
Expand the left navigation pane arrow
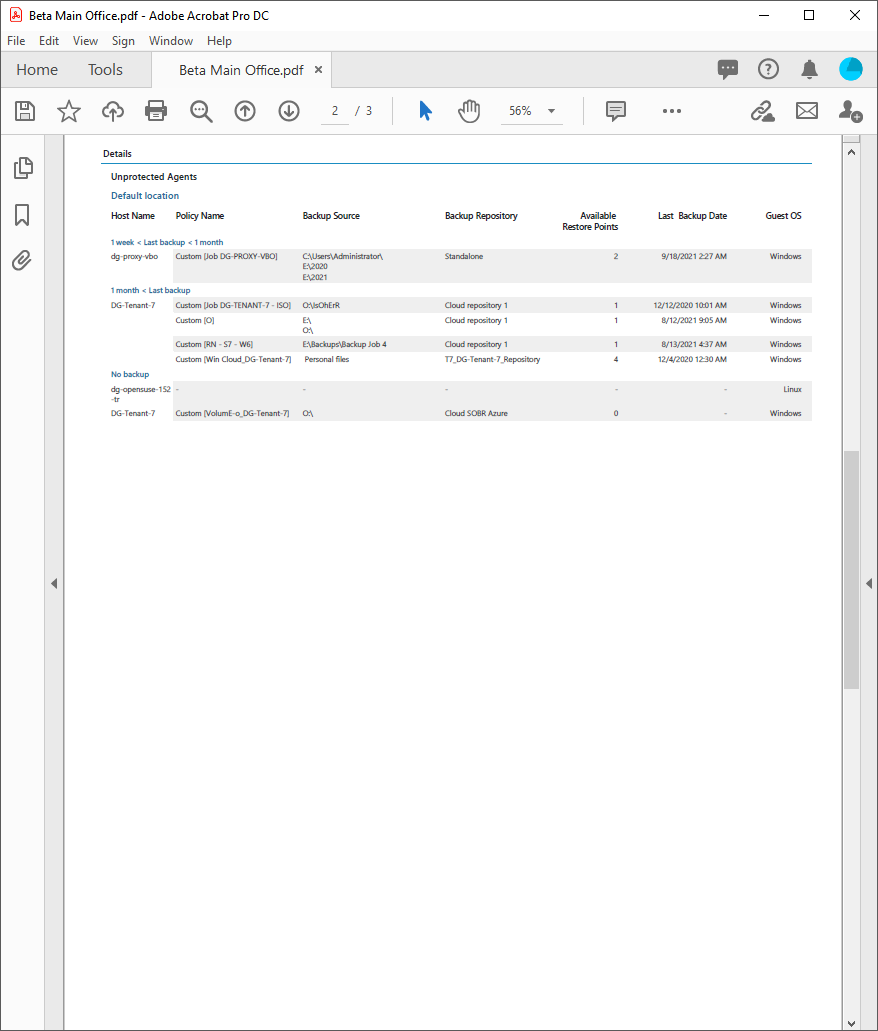54,583
